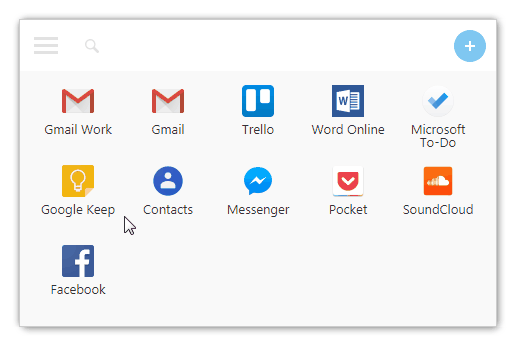Viewport: 516px width, 360px height.
Task: Launch the Facebook app icon
Action: click(x=78, y=261)
